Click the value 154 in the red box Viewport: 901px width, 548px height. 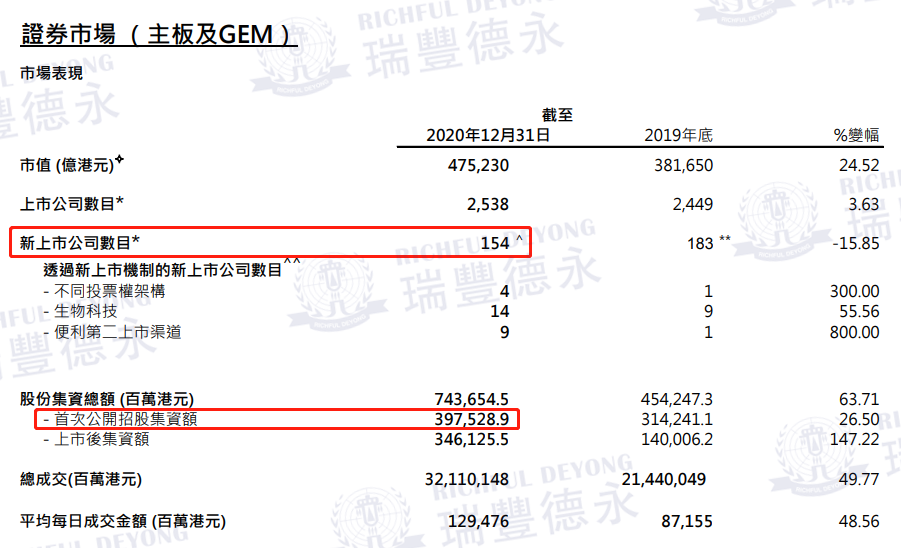(x=495, y=242)
